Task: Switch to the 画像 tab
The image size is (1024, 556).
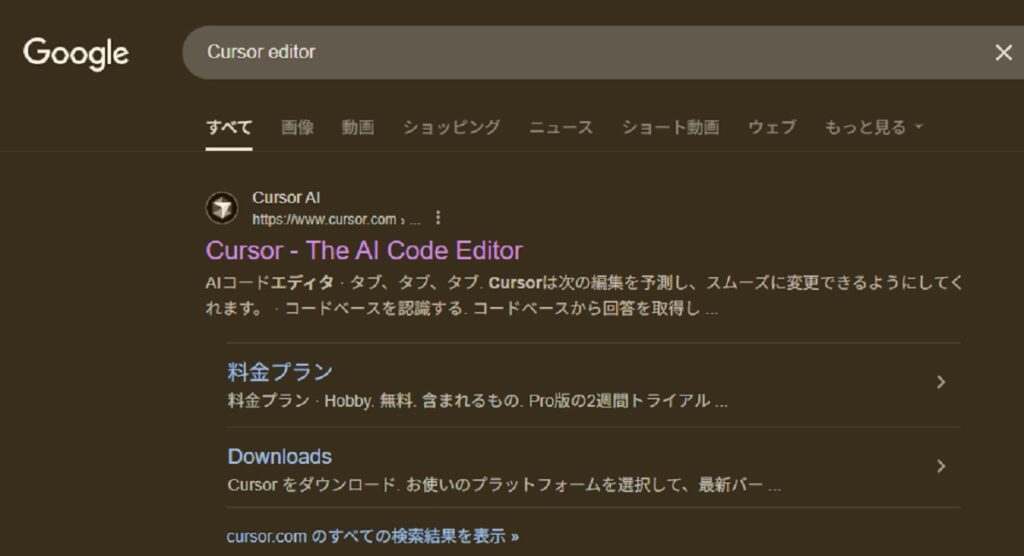Action: [x=297, y=127]
